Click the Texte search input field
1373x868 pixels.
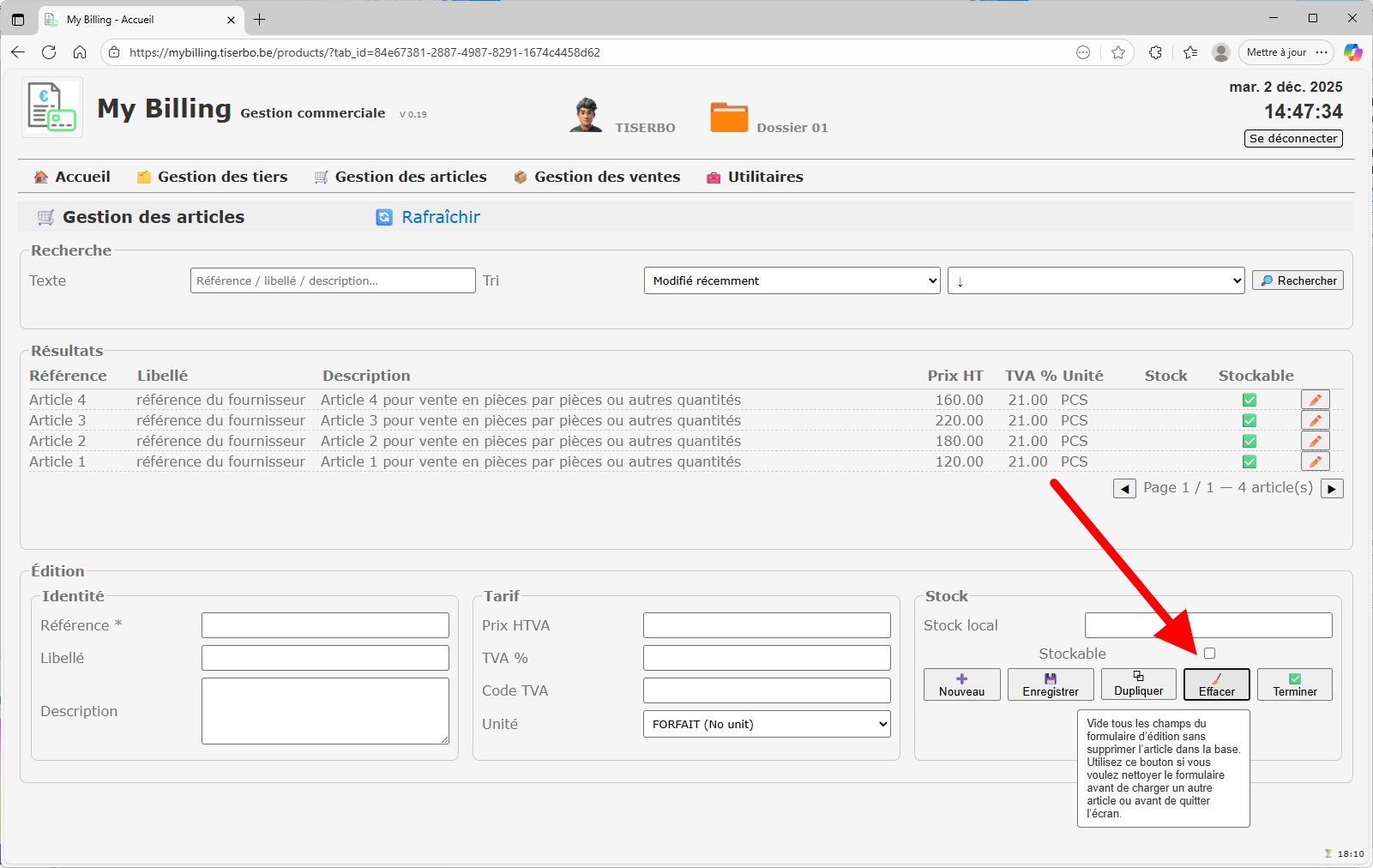pyautogui.click(x=333, y=280)
